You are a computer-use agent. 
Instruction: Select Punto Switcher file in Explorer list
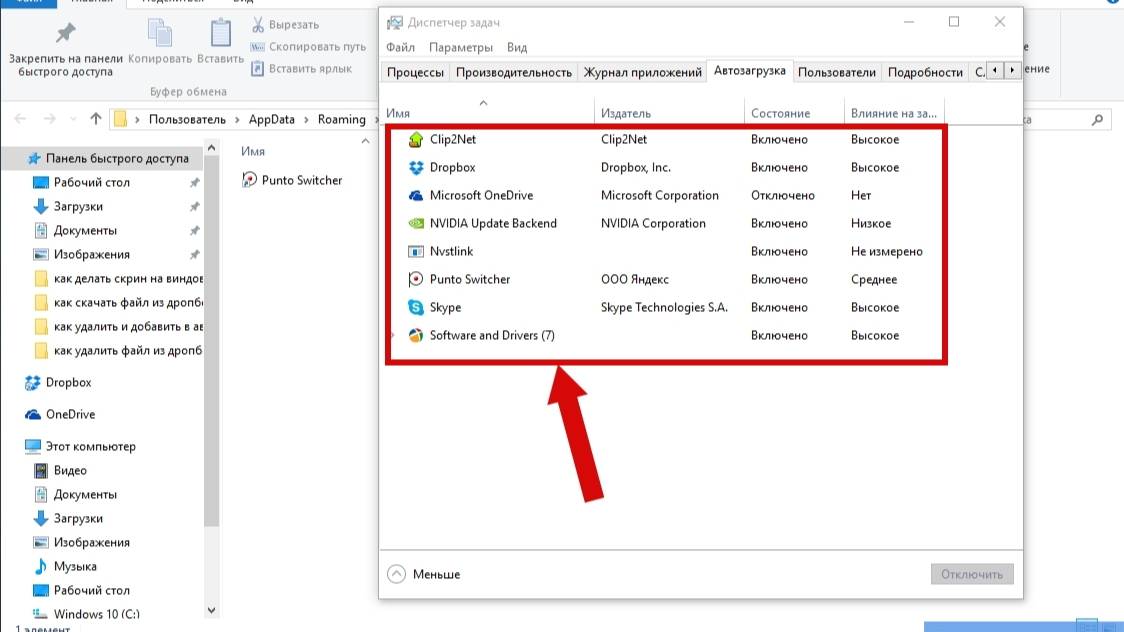292,181
